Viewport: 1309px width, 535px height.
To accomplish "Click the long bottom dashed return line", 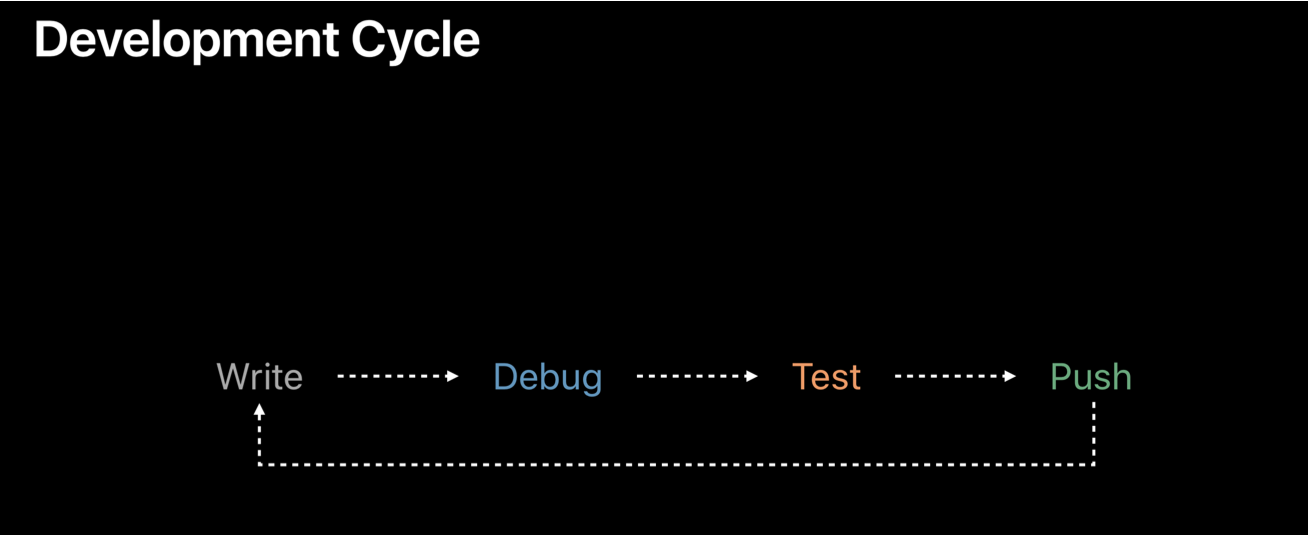I will [x=676, y=464].
